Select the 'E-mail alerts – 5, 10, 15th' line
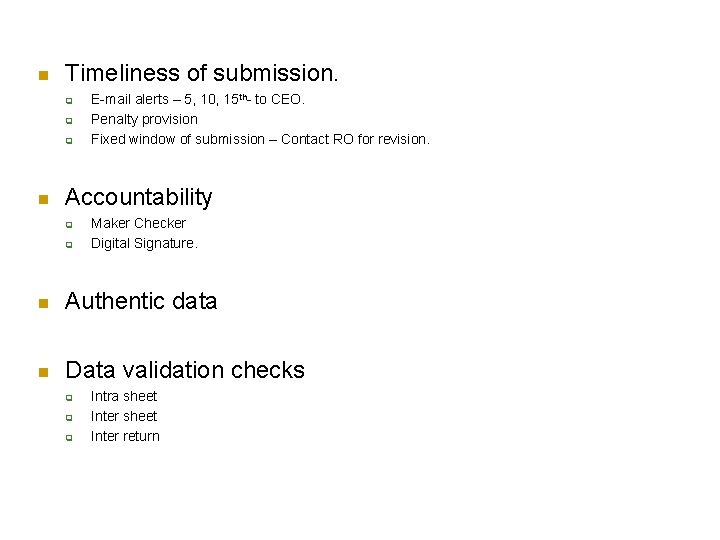 click(197, 99)
